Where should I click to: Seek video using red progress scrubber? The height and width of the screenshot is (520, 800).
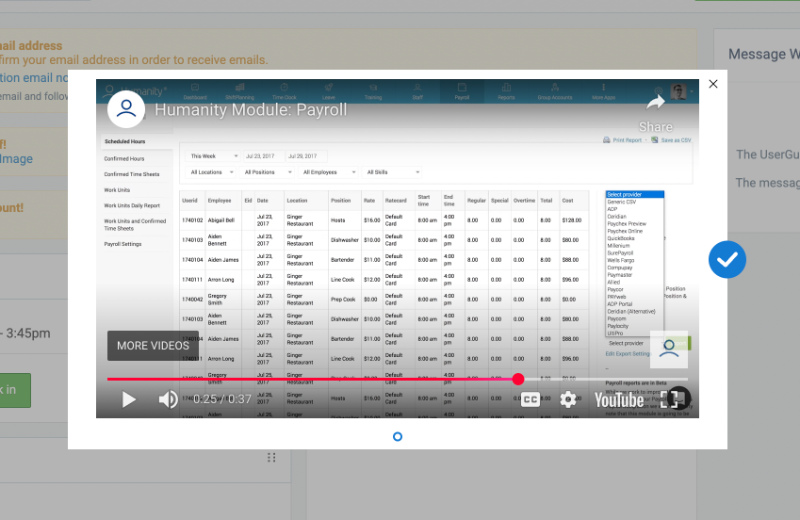pos(518,379)
